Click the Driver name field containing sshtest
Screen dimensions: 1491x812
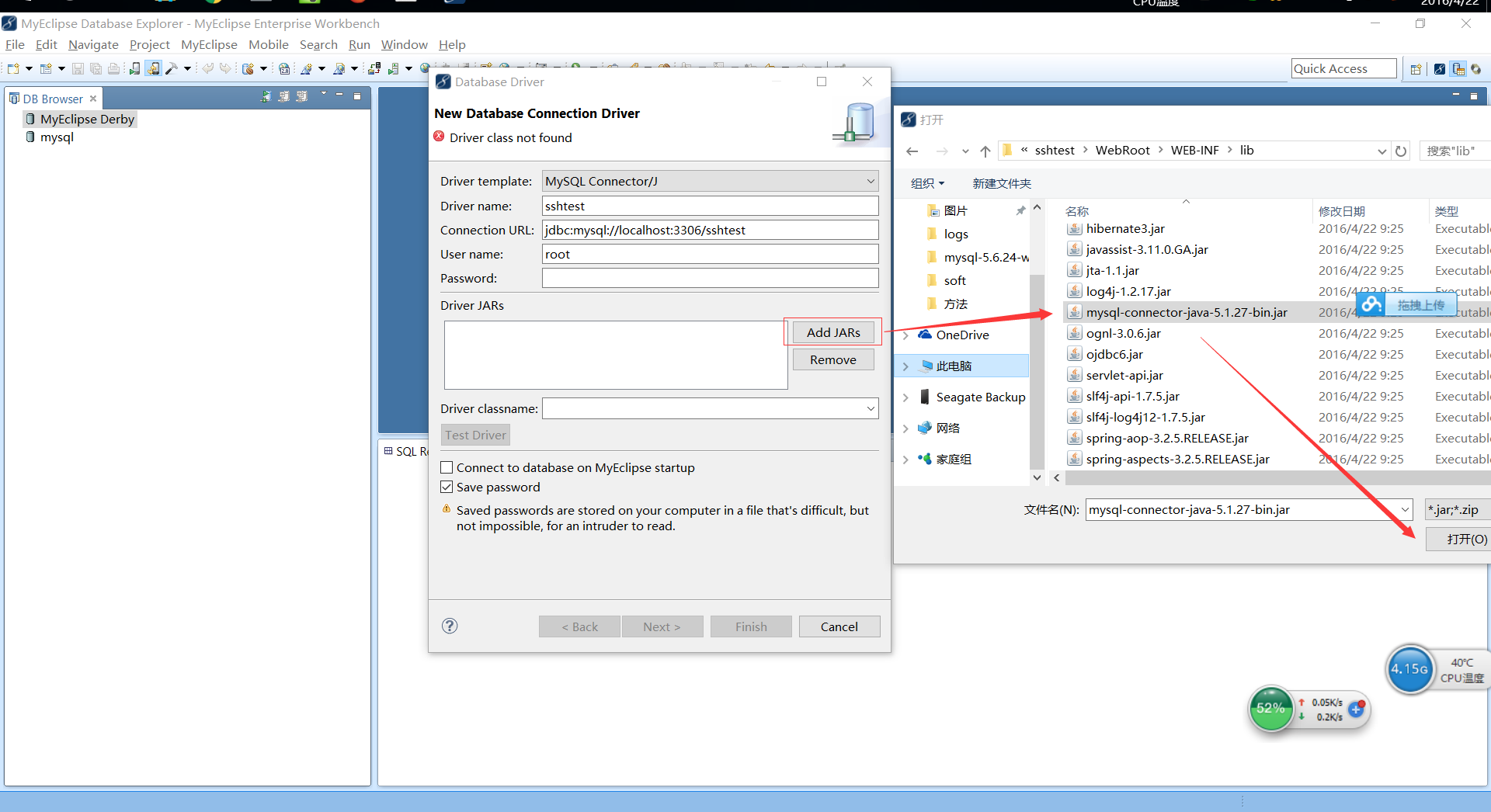pos(710,206)
